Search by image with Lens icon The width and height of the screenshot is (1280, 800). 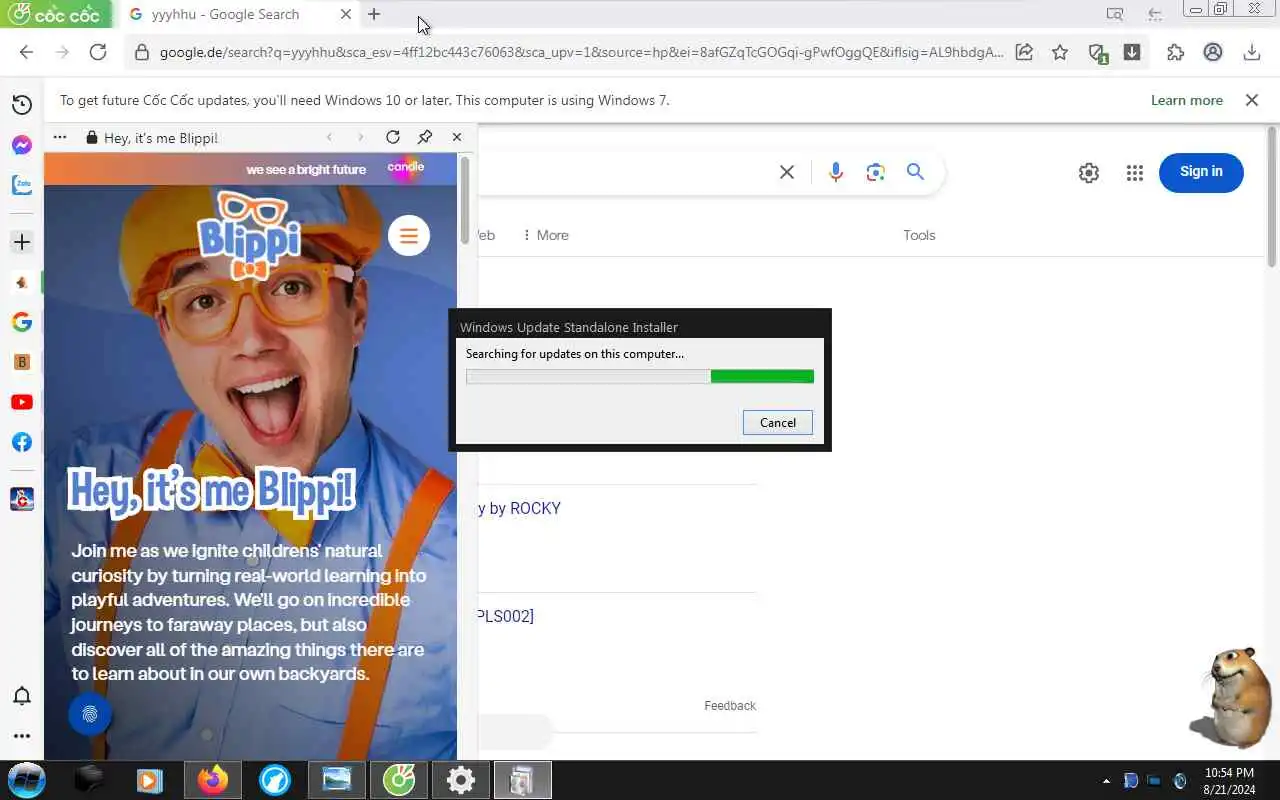click(x=876, y=172)
